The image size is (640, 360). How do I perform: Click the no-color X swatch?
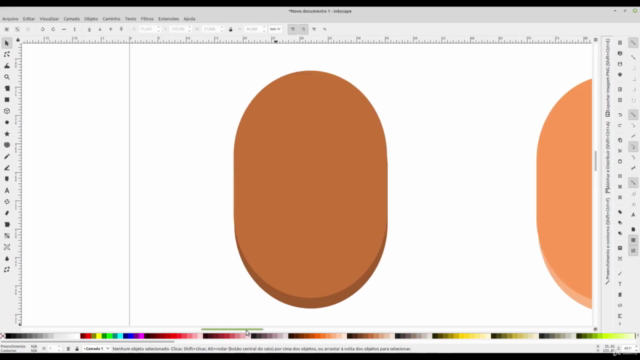click(2, 336)
